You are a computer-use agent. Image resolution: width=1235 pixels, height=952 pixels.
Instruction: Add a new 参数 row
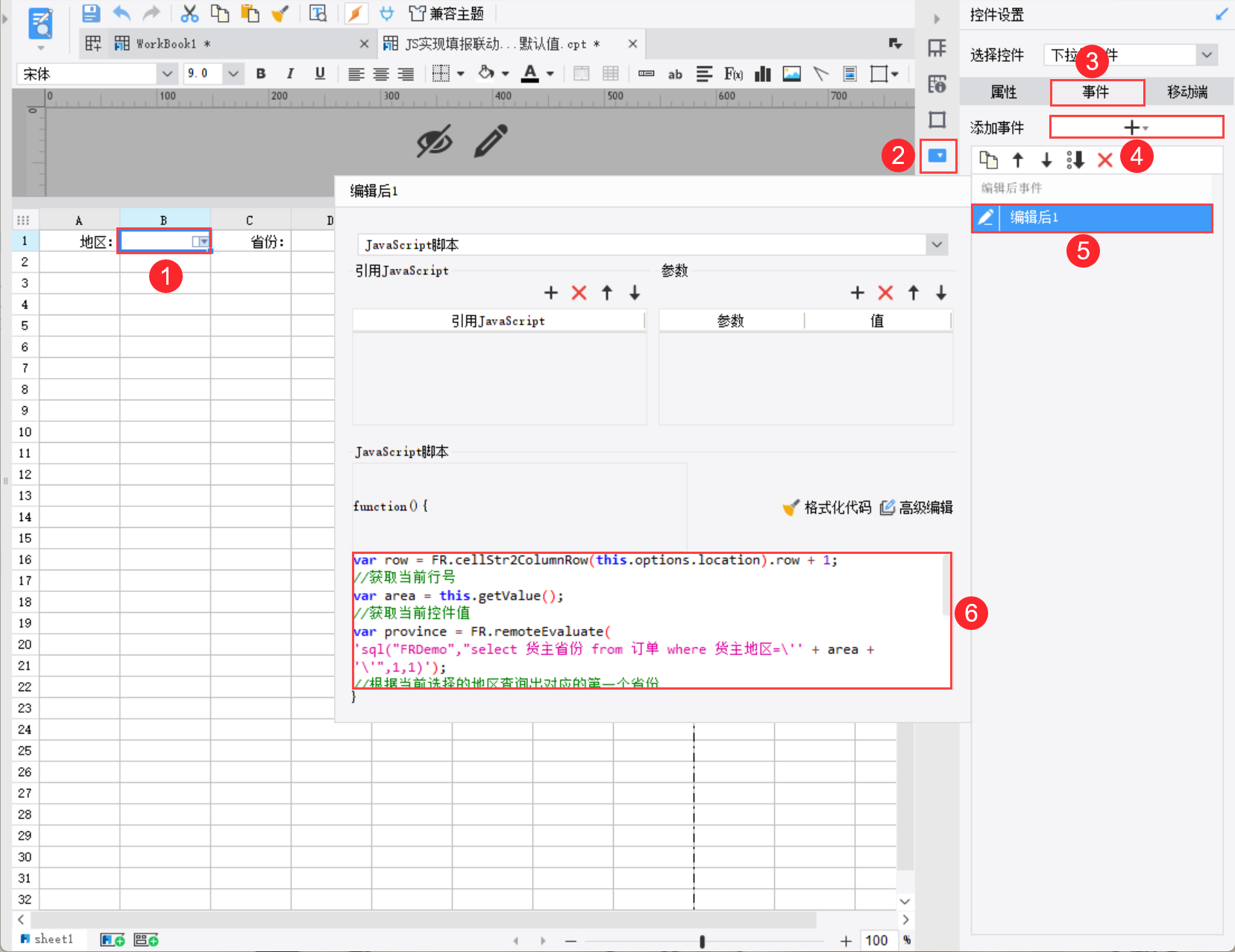point(858,293)
